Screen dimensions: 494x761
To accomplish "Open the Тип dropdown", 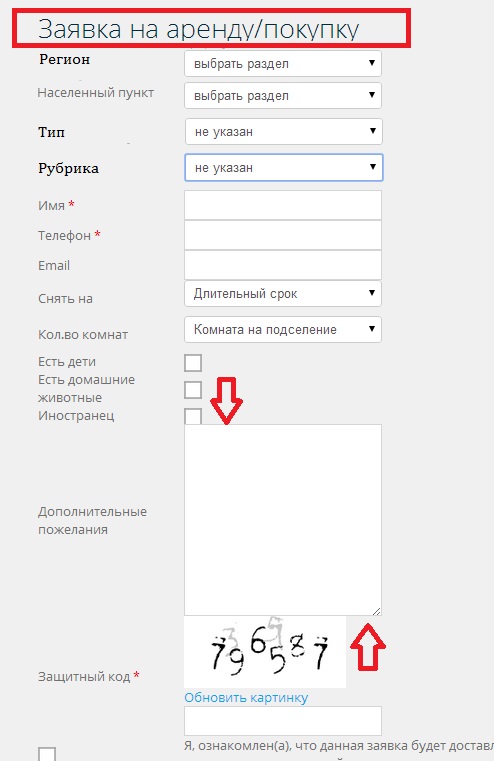I will 284,132.
